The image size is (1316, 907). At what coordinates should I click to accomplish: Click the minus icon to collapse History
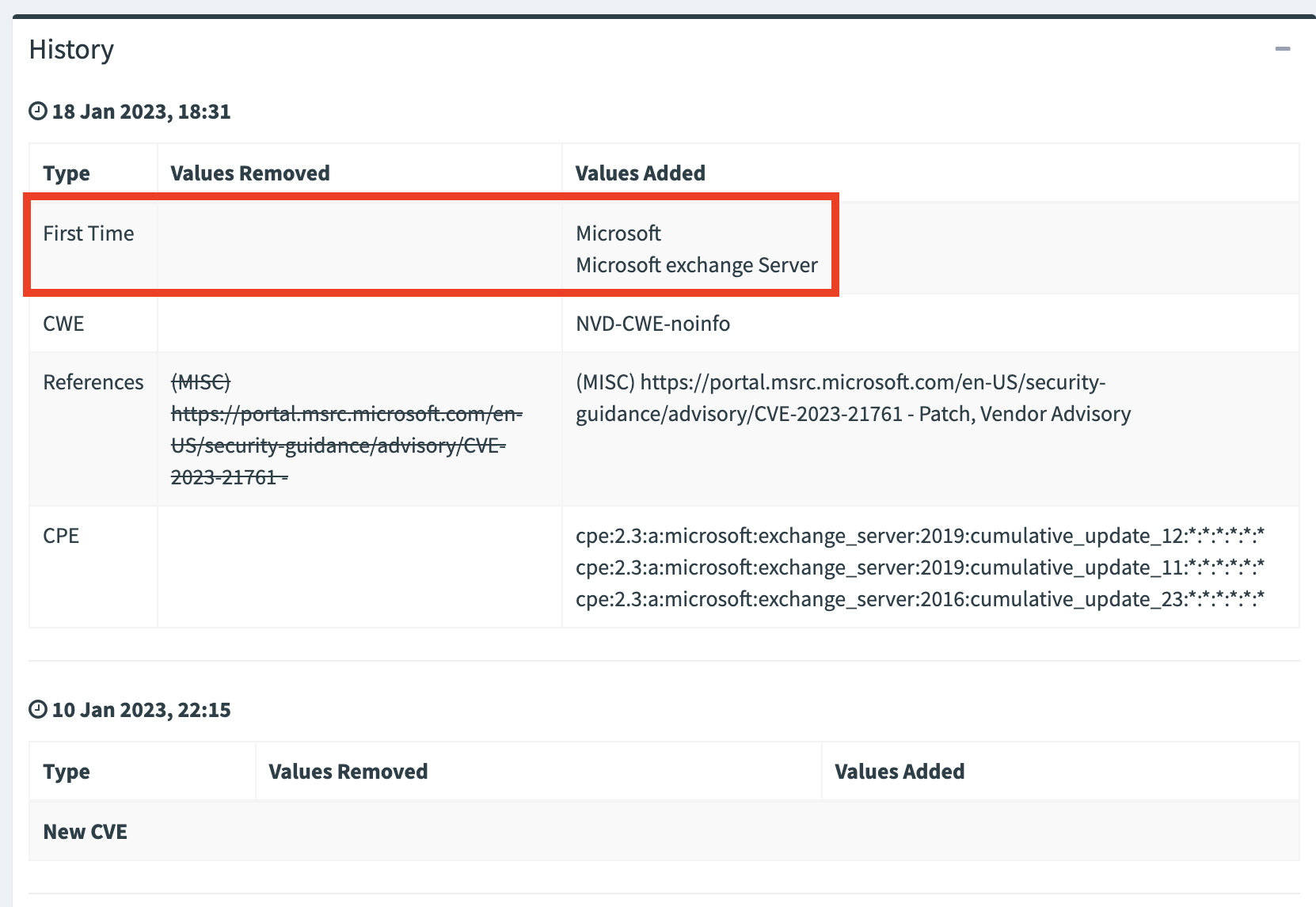(1281, 49)
